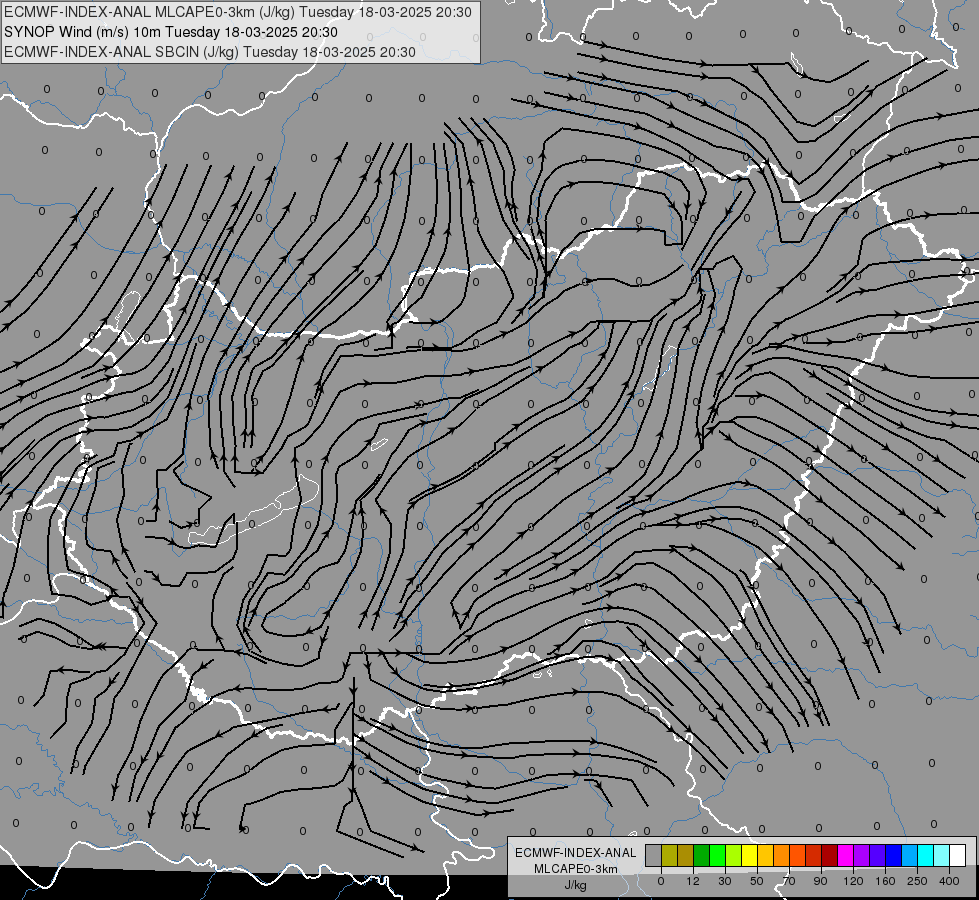Click the bright cyan legend swatch
This screenshot has width=979, height=900.
point(927,855)
